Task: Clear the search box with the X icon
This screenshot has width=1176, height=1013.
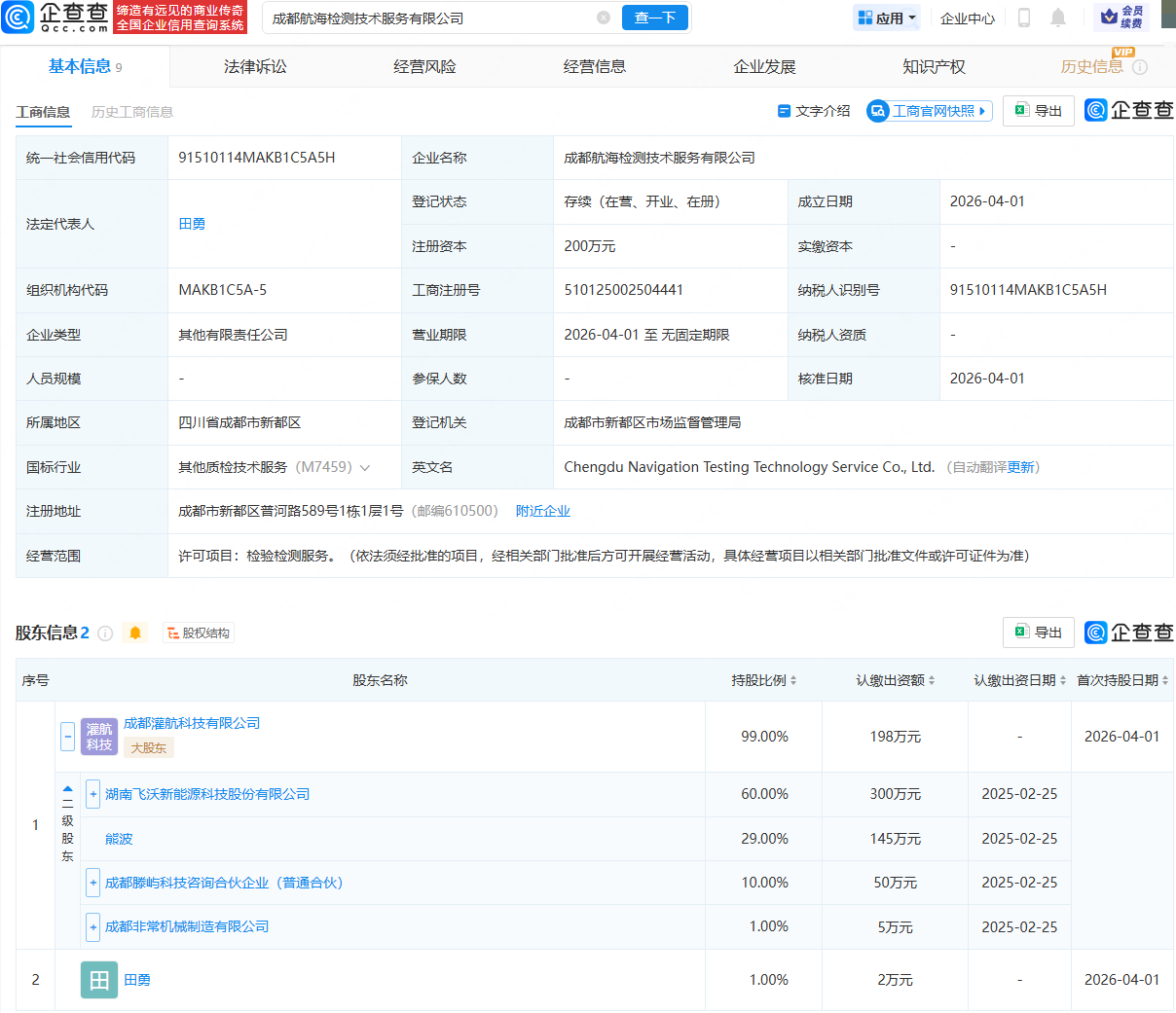Action: coord(604,18)
